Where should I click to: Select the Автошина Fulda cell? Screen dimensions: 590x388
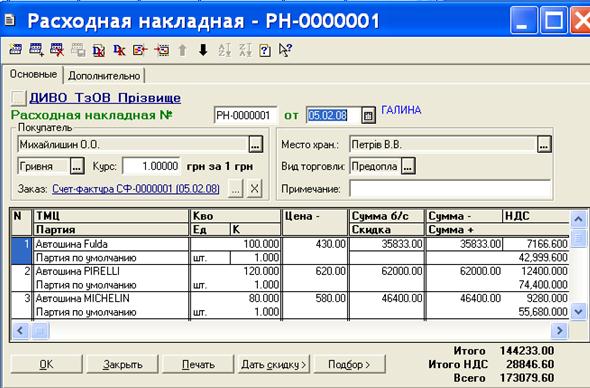pos(111,244)
